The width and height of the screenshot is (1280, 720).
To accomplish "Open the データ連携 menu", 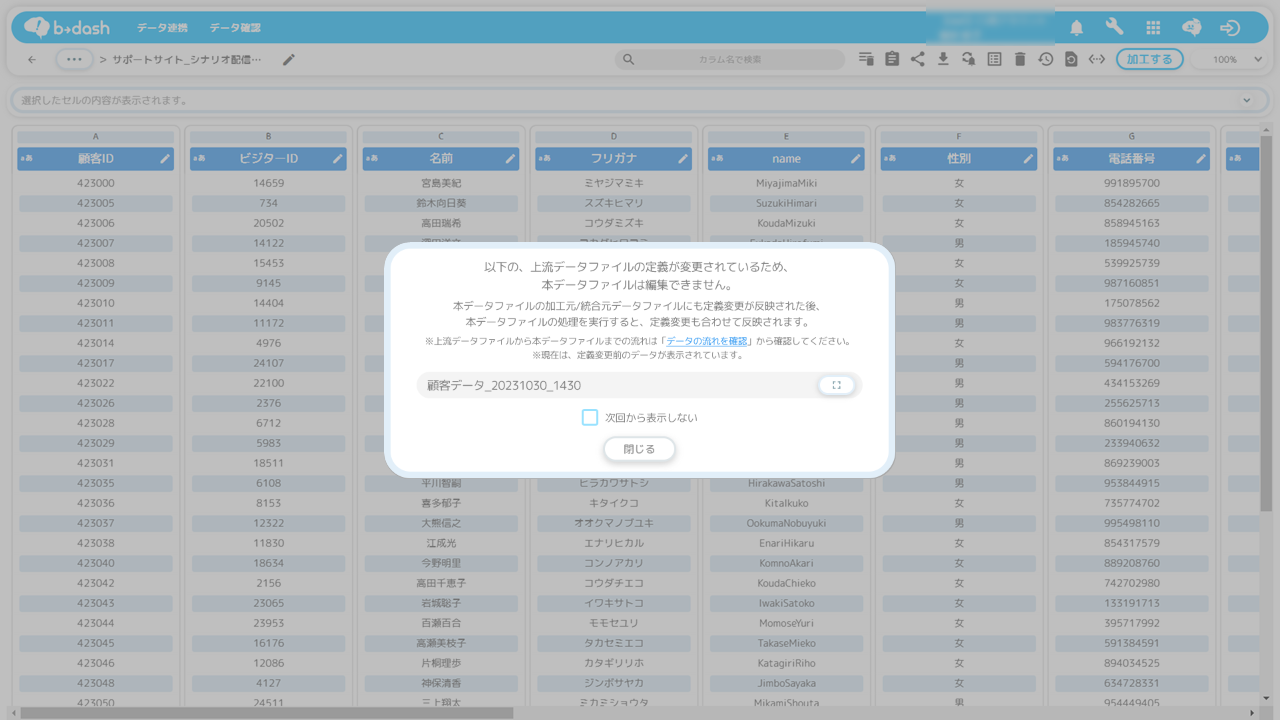I will 164,28.
